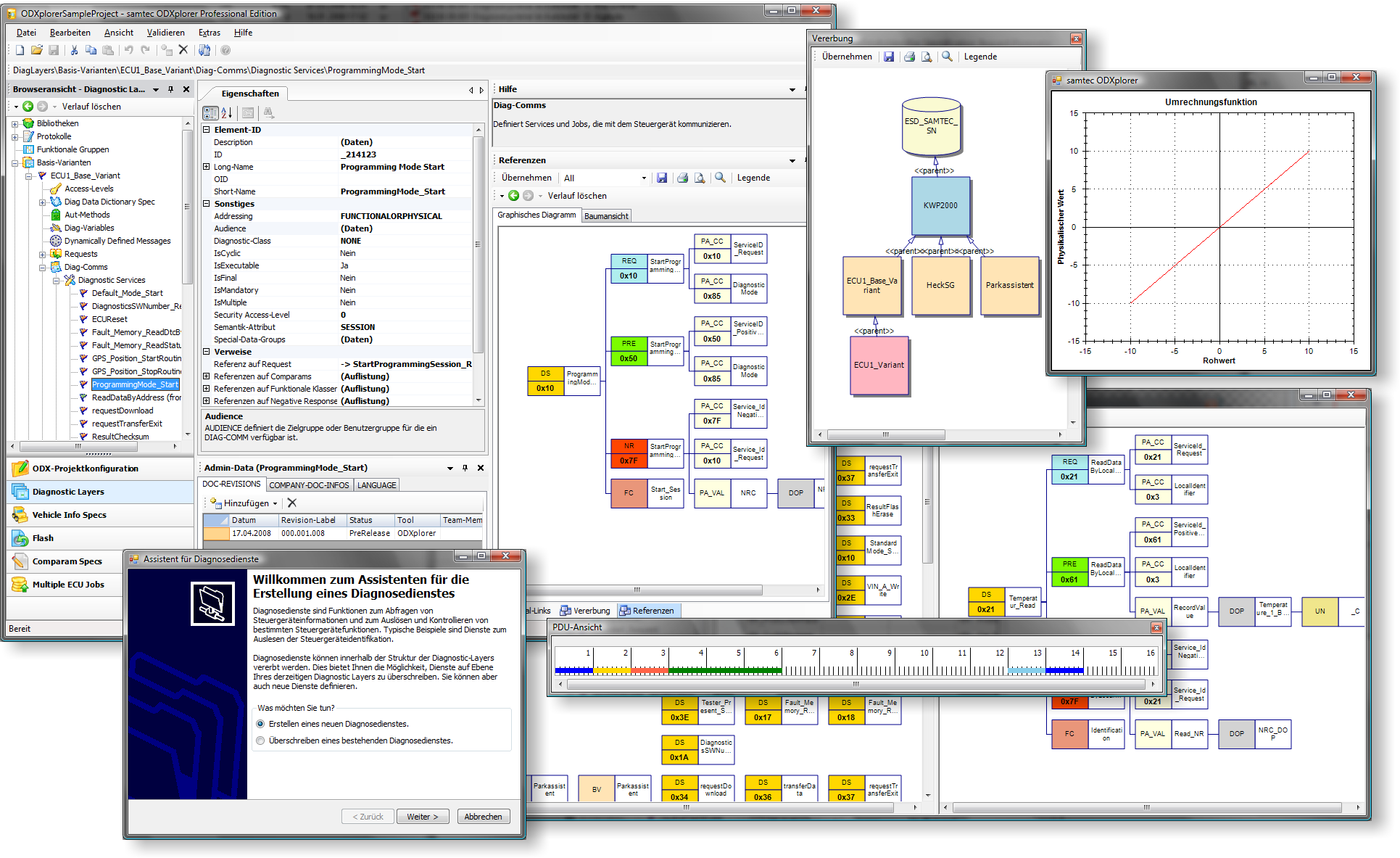Click the alphabetical sort icon in Eigenschaften

pyautogui.click(x=227, y=112)
